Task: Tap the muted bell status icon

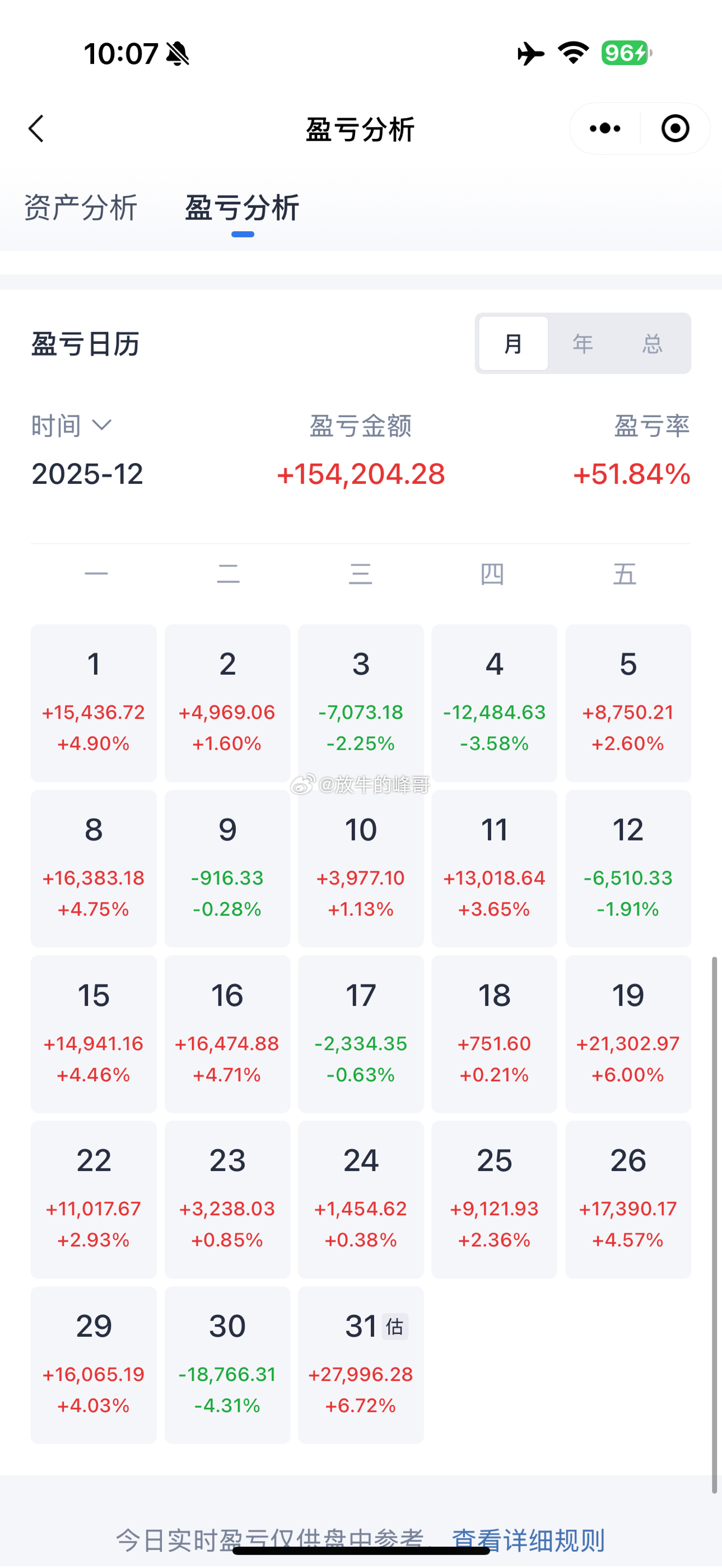Action: click(178, 54)
